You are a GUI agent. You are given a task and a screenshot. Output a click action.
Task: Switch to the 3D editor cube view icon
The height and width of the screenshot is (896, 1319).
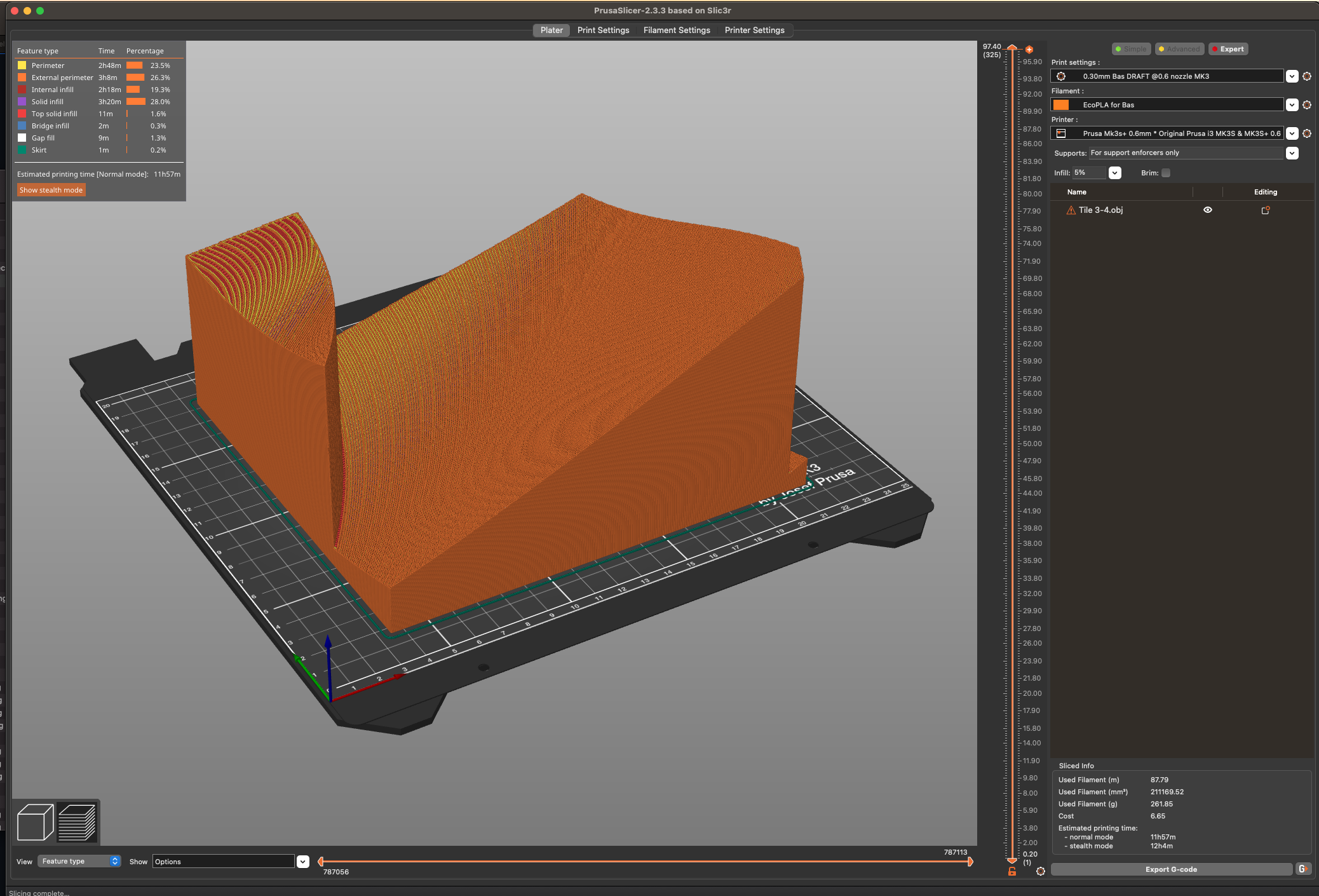click(36, 821)
